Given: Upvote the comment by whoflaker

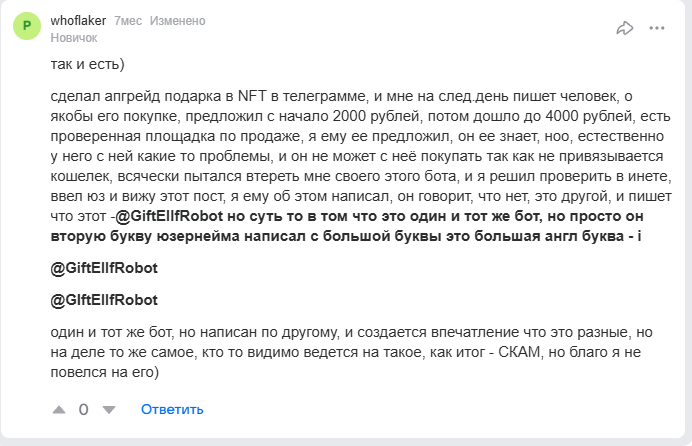Looking at the screenshot, I should point(58,409).
